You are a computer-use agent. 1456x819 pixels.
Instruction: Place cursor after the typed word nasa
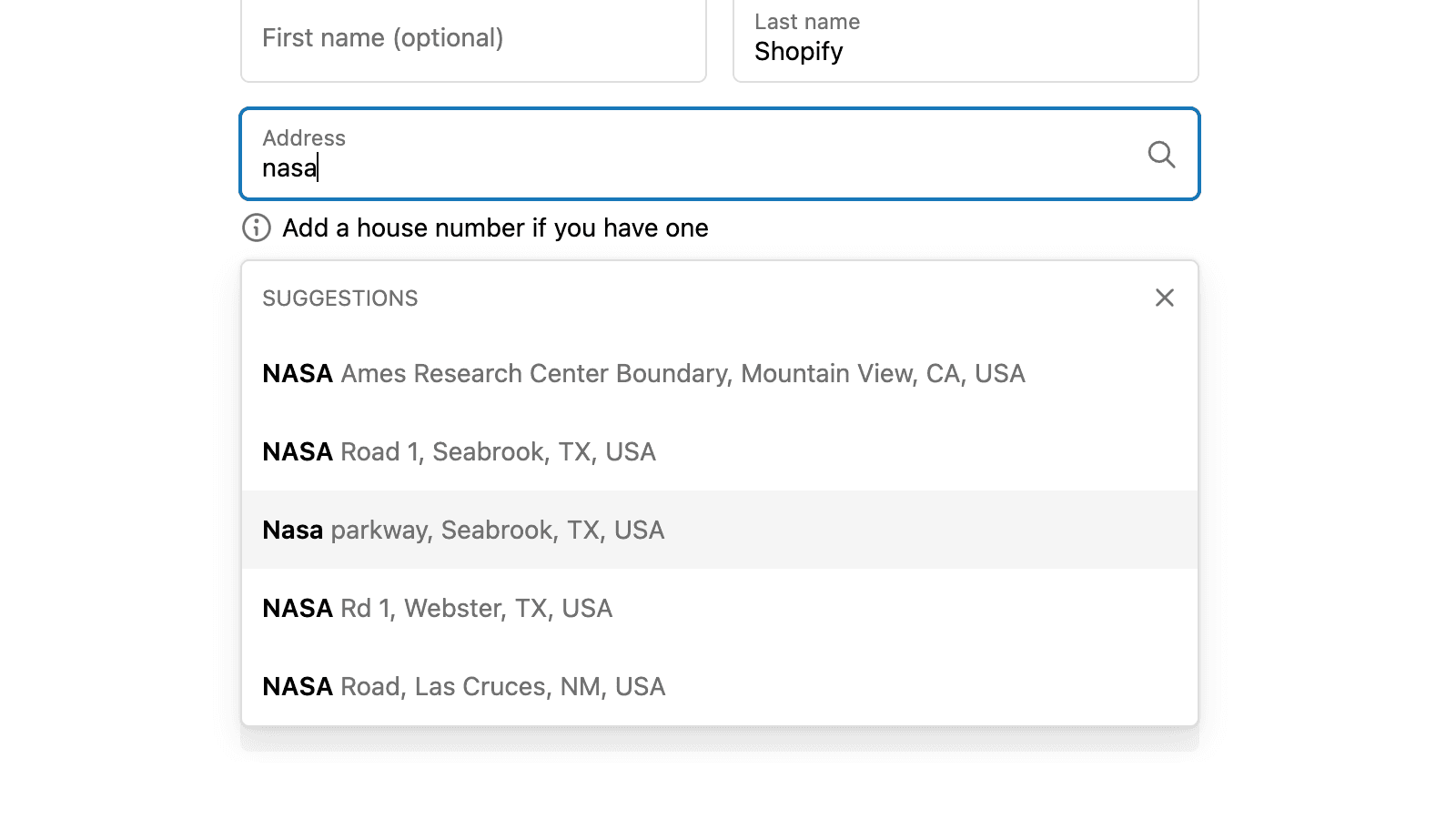pos(318,167)
